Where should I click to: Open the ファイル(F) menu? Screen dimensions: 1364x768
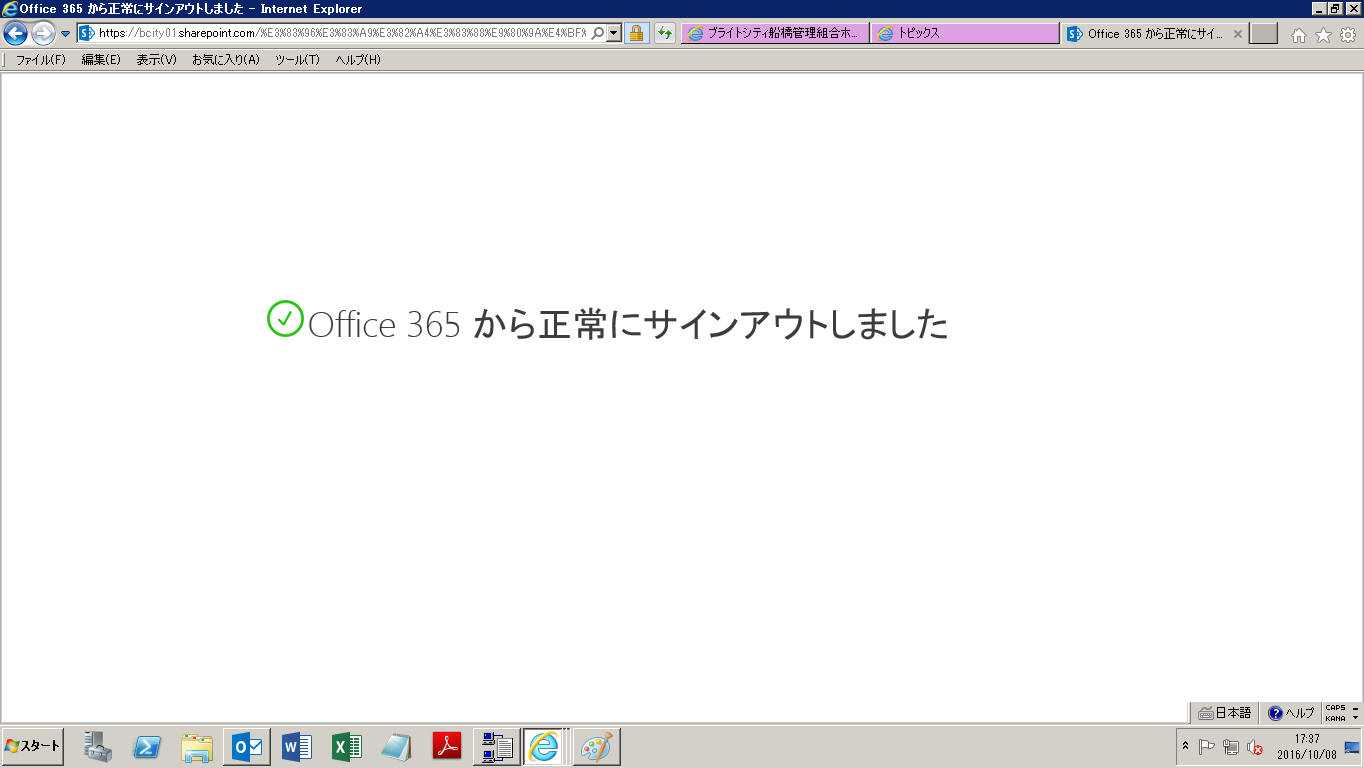tap(40, 60)
